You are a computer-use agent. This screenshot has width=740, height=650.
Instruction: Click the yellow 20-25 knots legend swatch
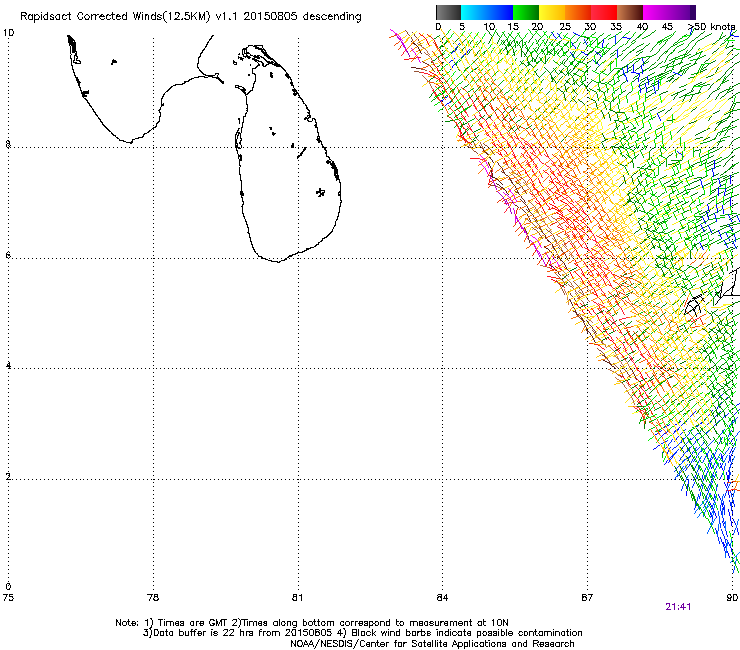coord(552,12)
